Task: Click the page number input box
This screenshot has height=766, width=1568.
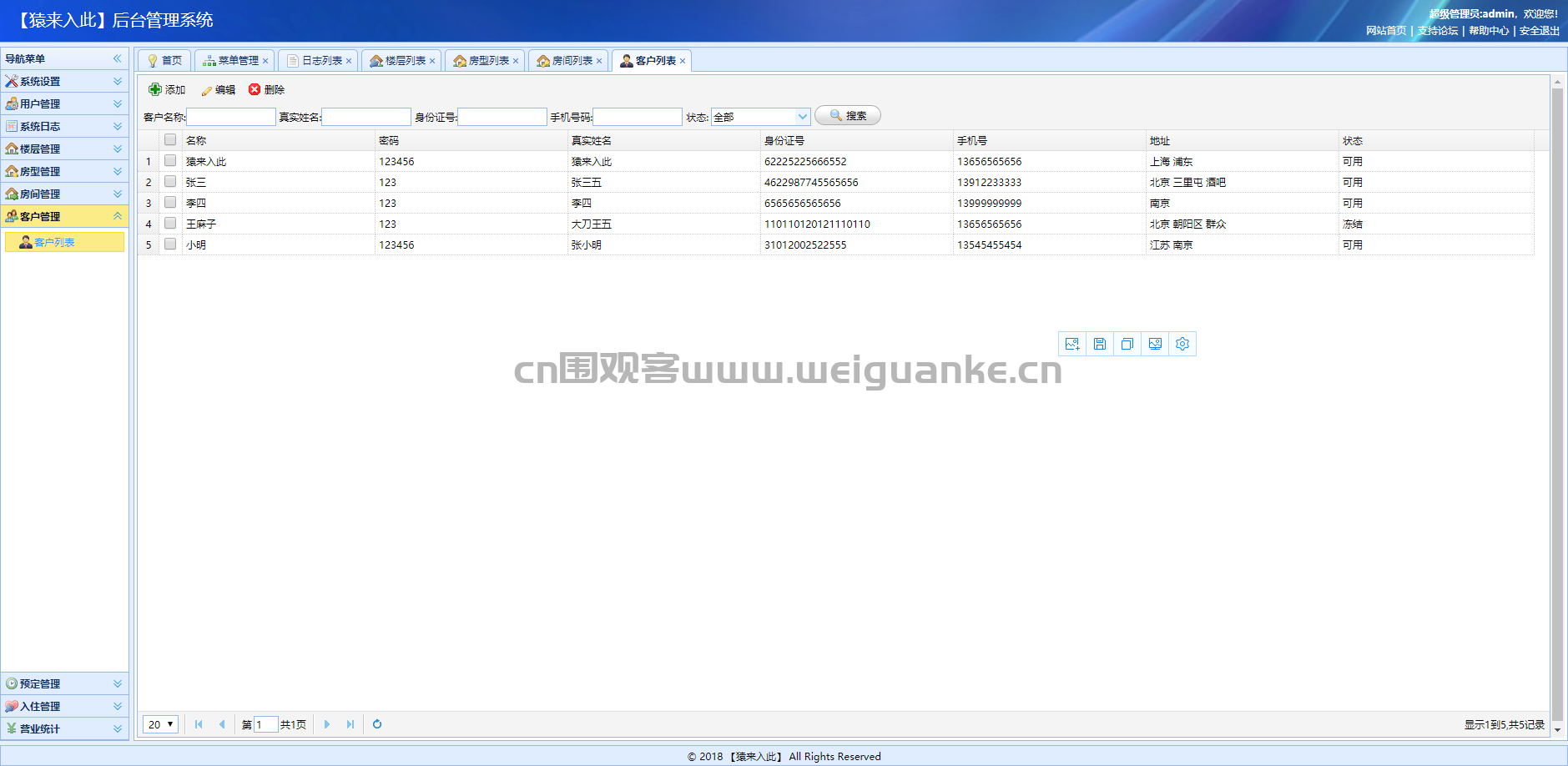Action: [x=266, y=724]
